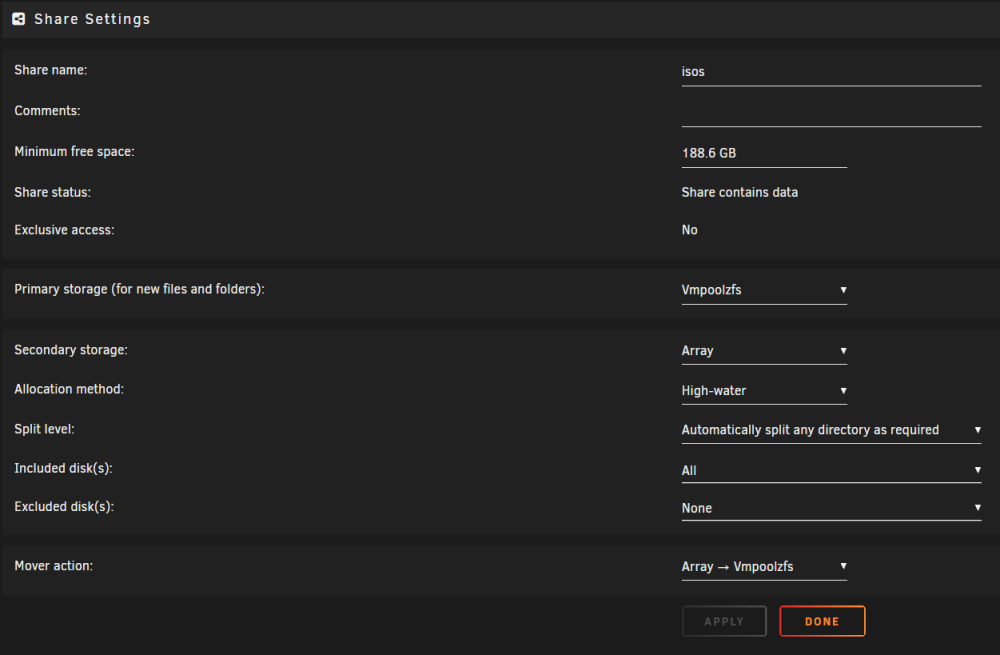The height and width of the screenshot is (655, 1000).
Task: Expand the Split level dropdown
Action: tap(831, 430)
